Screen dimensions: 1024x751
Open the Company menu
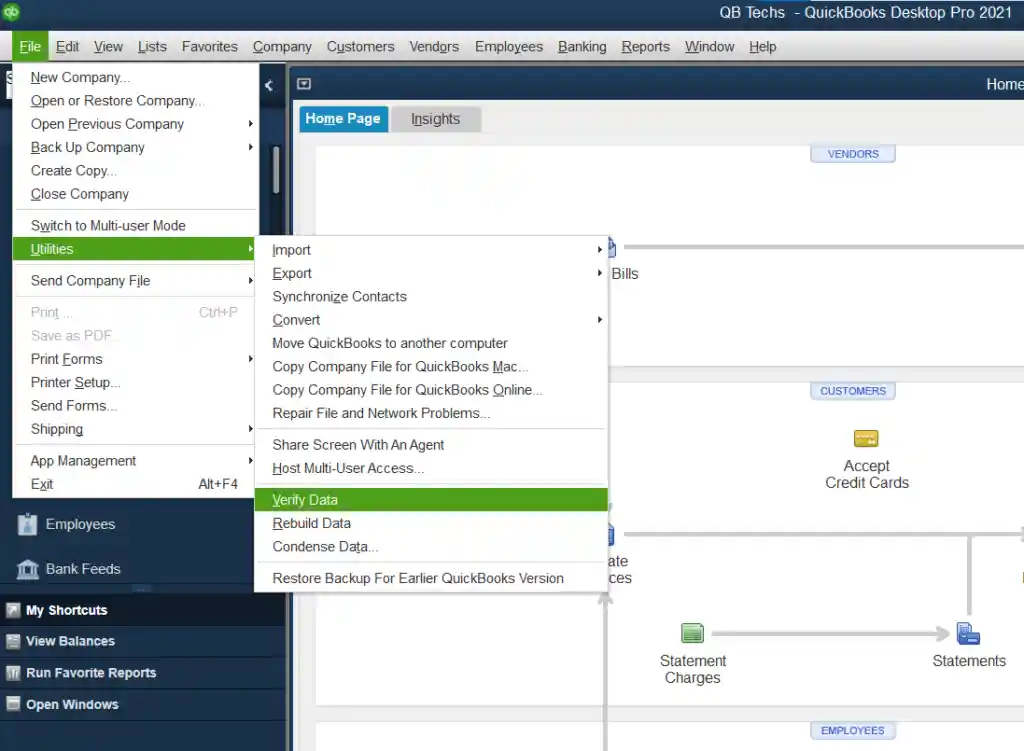282,46
